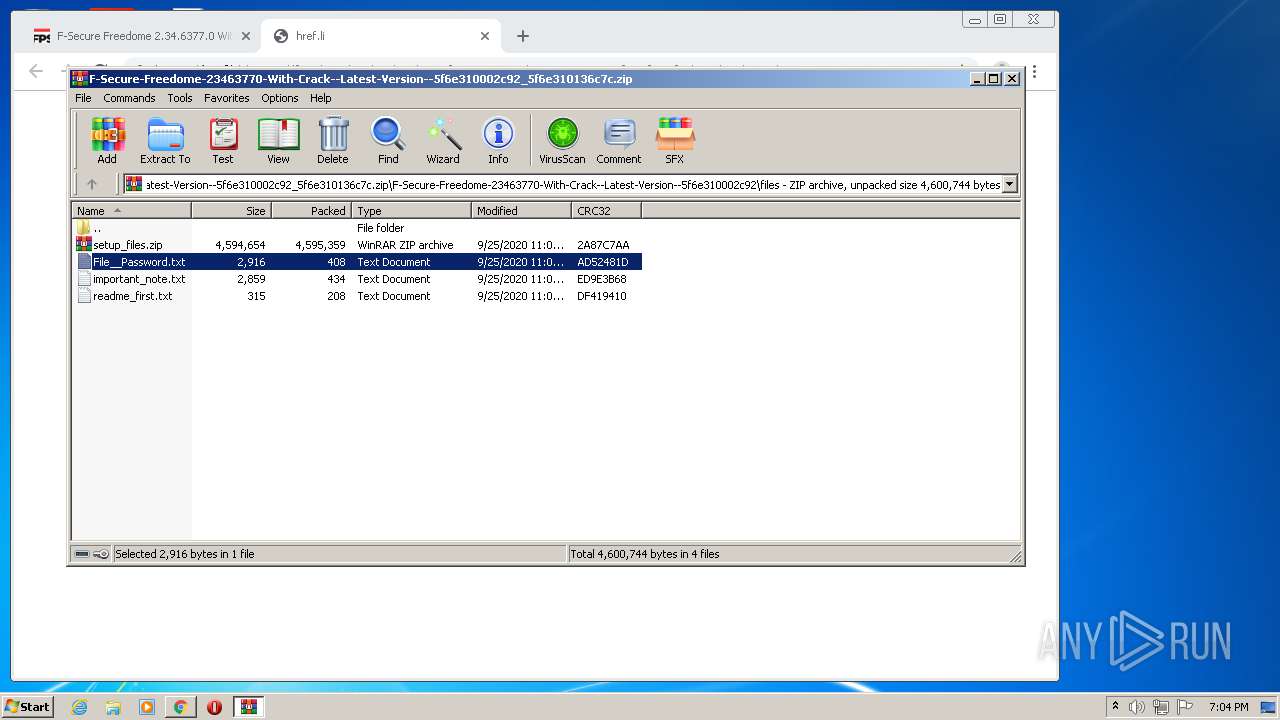
Task: Click 'WinRAR ZIP archive' type cell
Action: tap(405, 245)
